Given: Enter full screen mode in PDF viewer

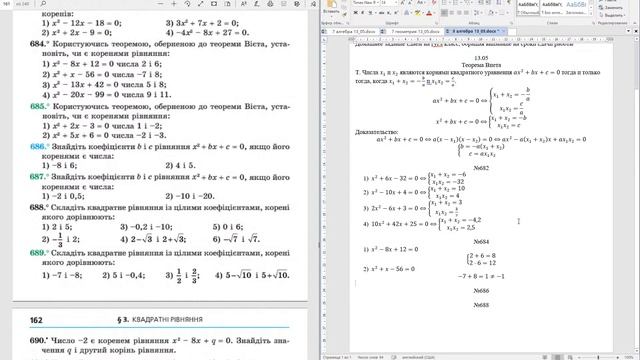Looking at the screenshot, I should pos(201,4).
